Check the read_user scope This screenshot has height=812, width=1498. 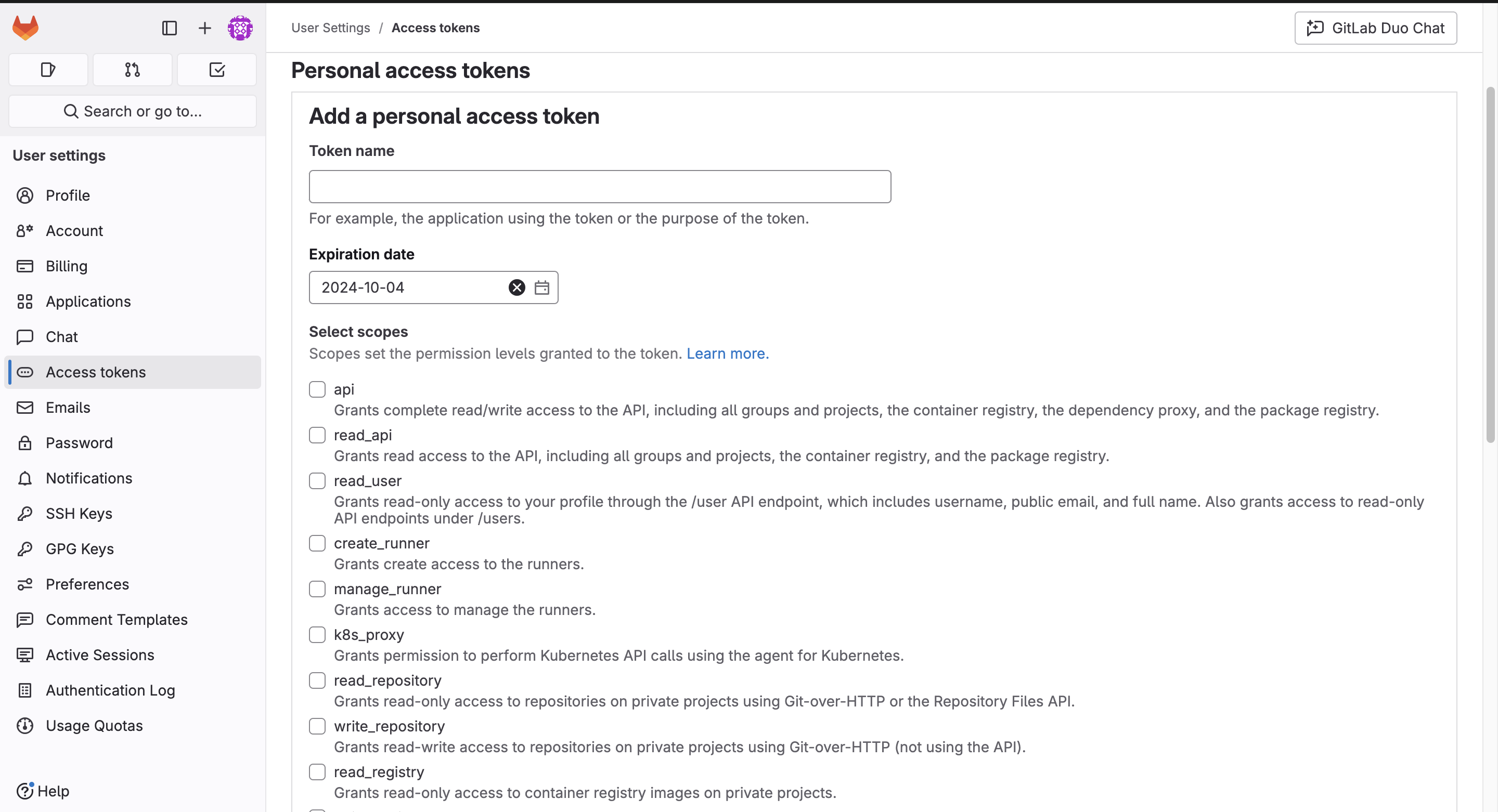click(317, 481)
